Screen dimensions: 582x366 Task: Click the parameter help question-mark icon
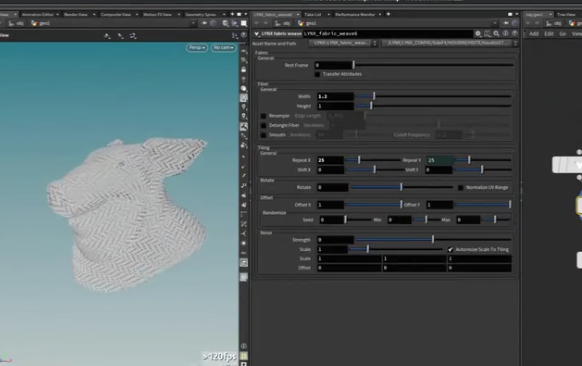point(514,33)
